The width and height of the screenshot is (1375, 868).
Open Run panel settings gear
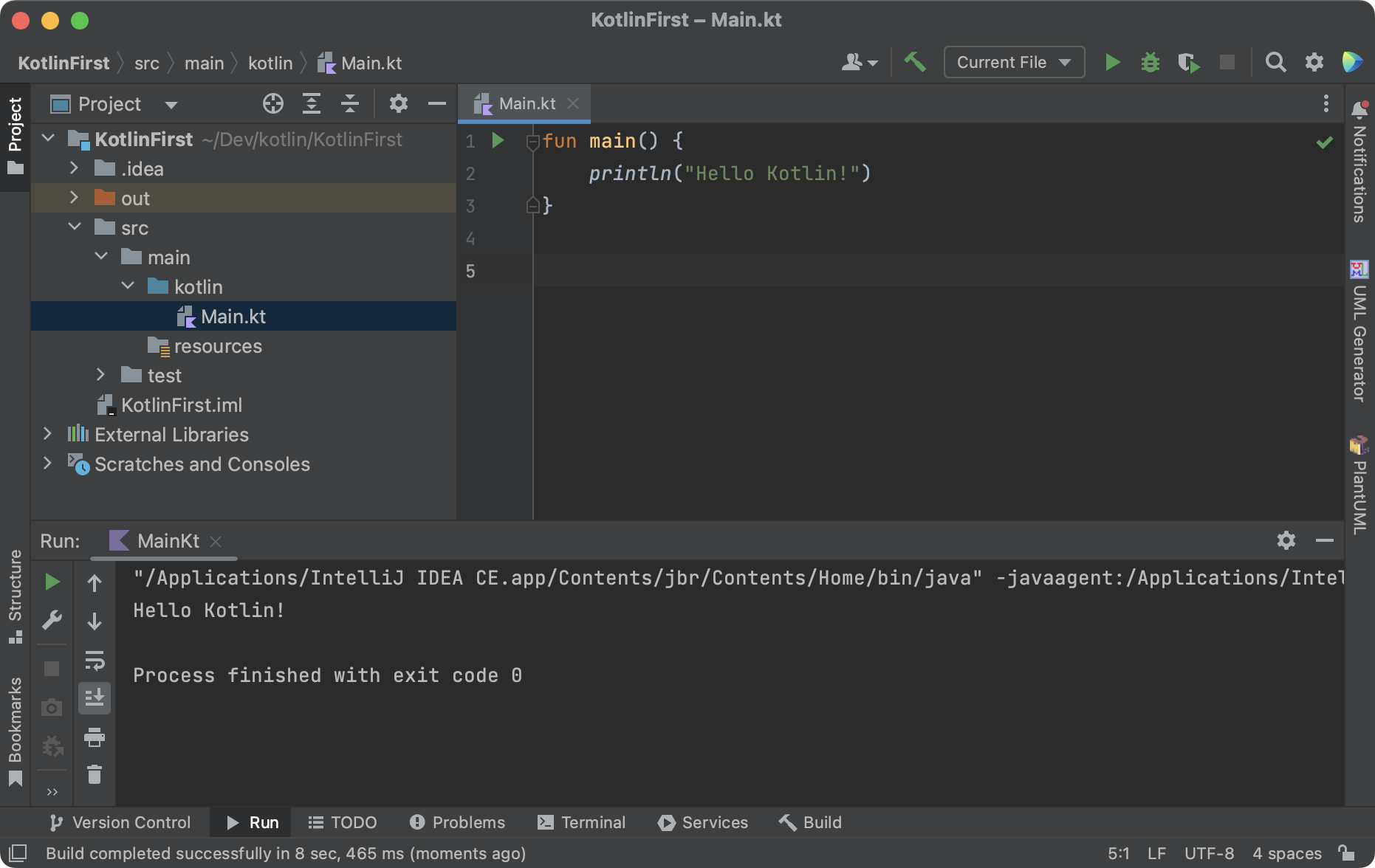[x=1286, y=540]
